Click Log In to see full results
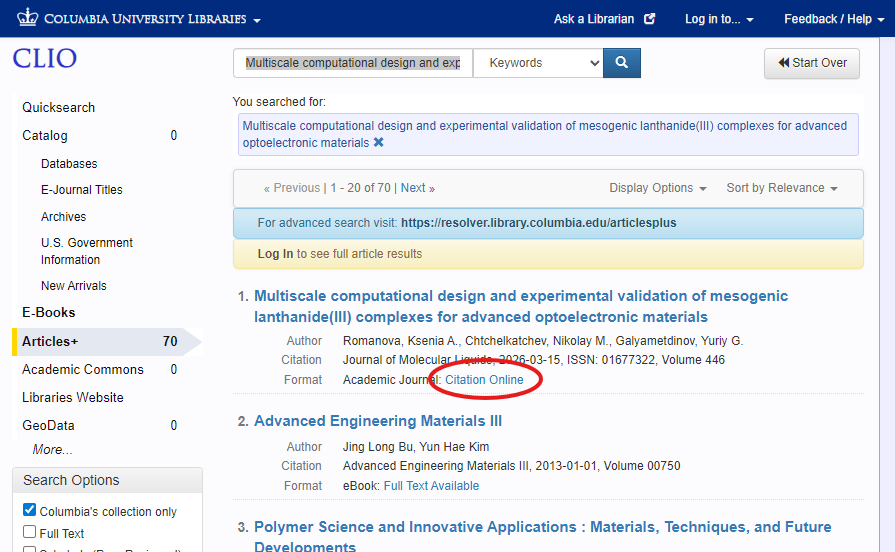The width and height of the screenshot is (895, 552). [x=275, y=253]
